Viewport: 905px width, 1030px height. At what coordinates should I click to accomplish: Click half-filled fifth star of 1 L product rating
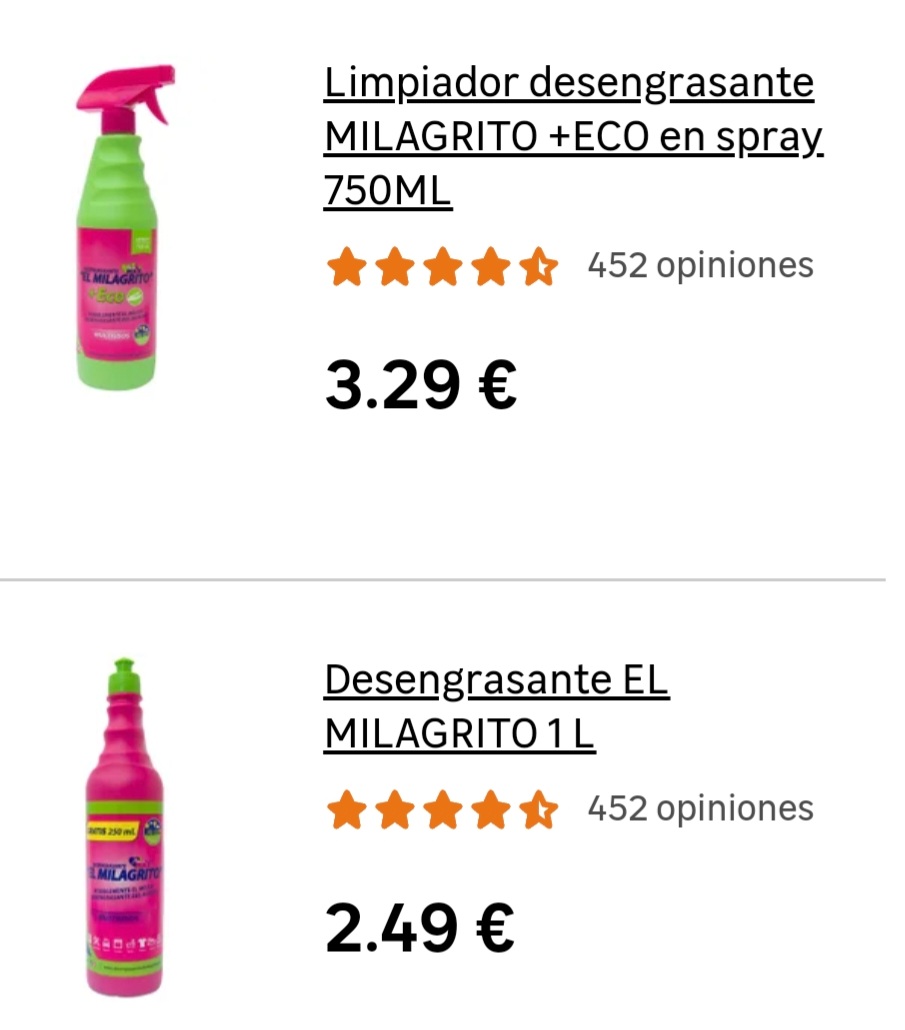539,809
